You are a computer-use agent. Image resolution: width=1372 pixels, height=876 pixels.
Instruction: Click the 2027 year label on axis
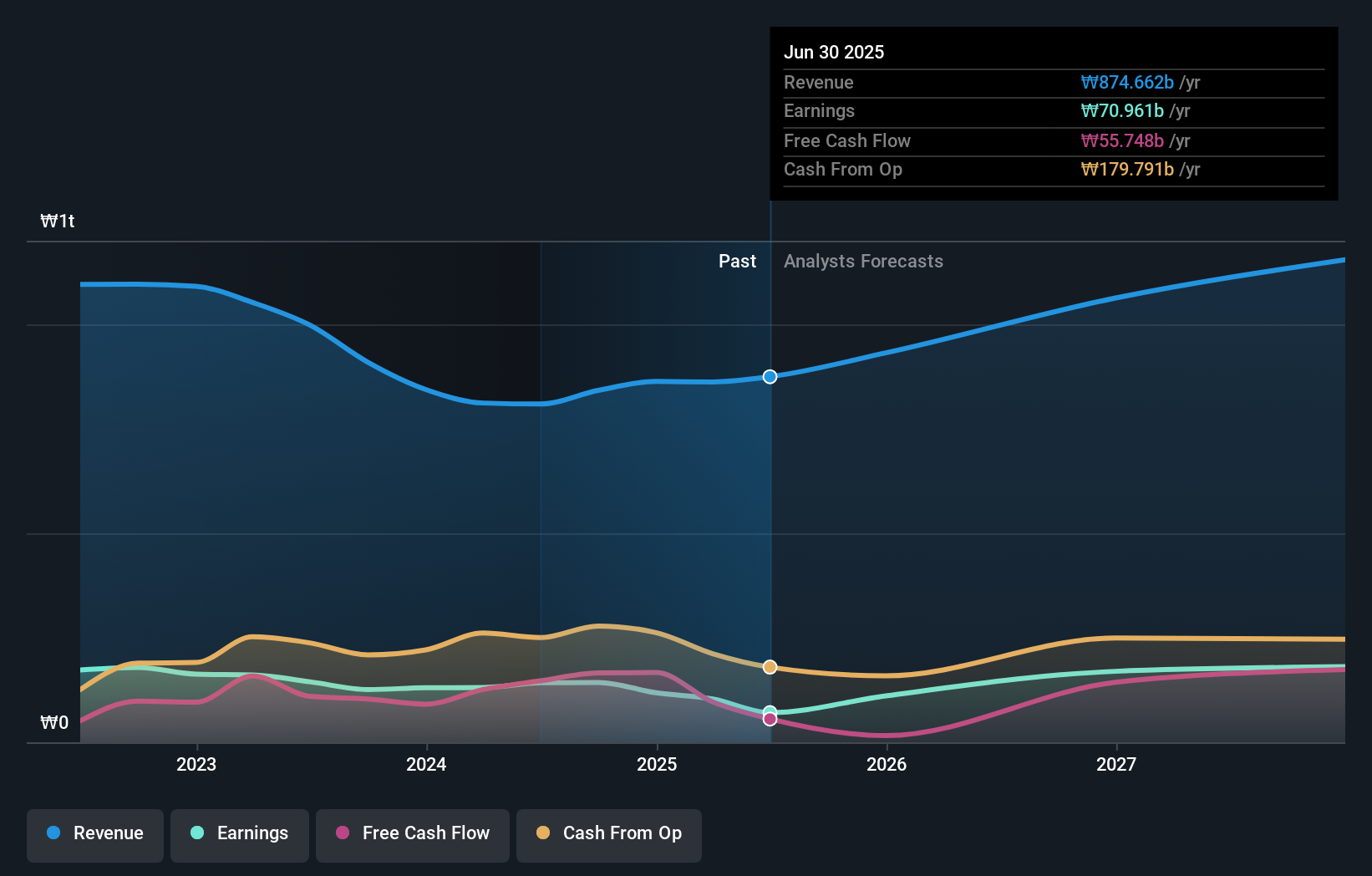(x=1117, y=764)
